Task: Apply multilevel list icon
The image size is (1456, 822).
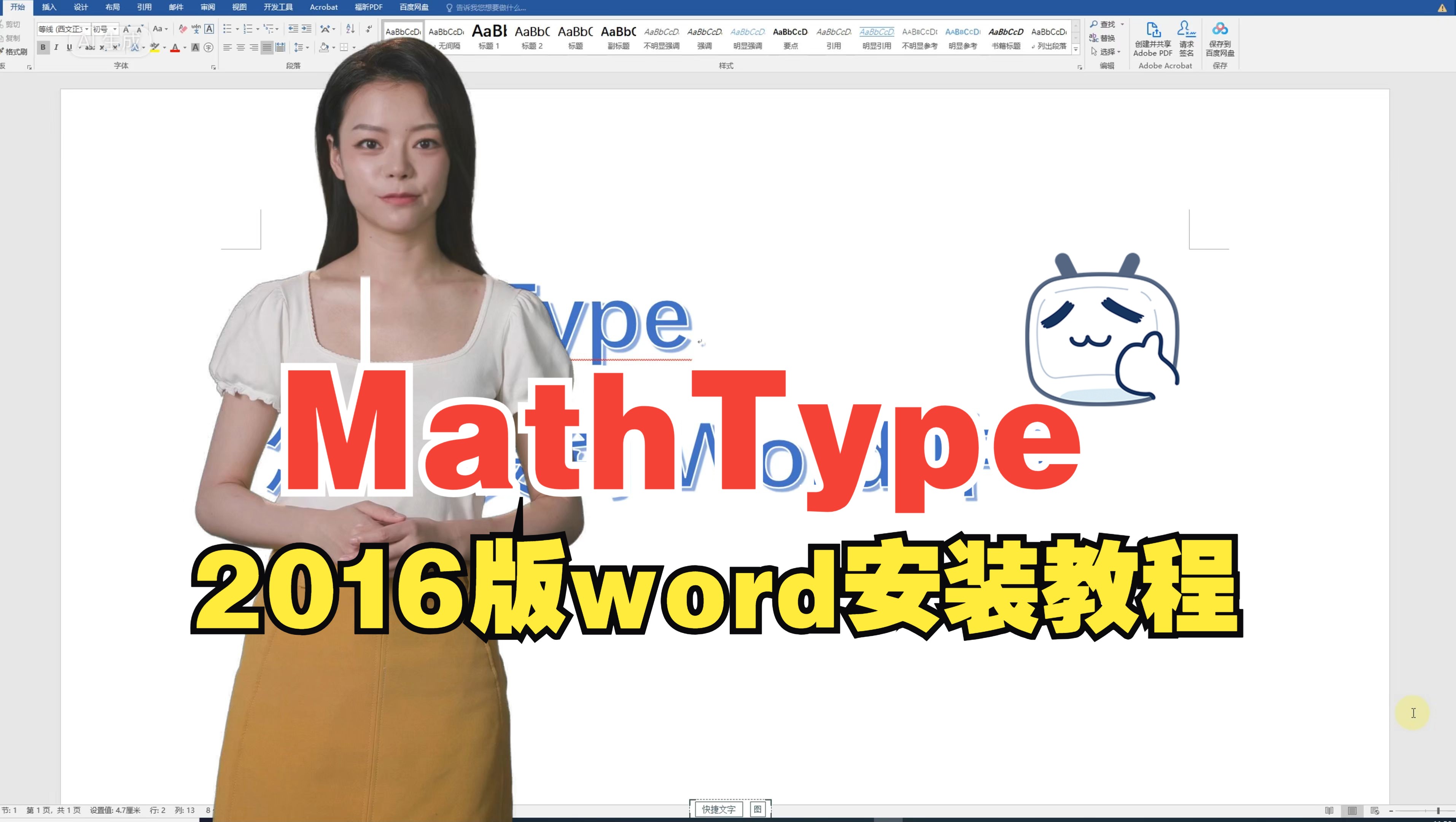Action: pos(269,29)
